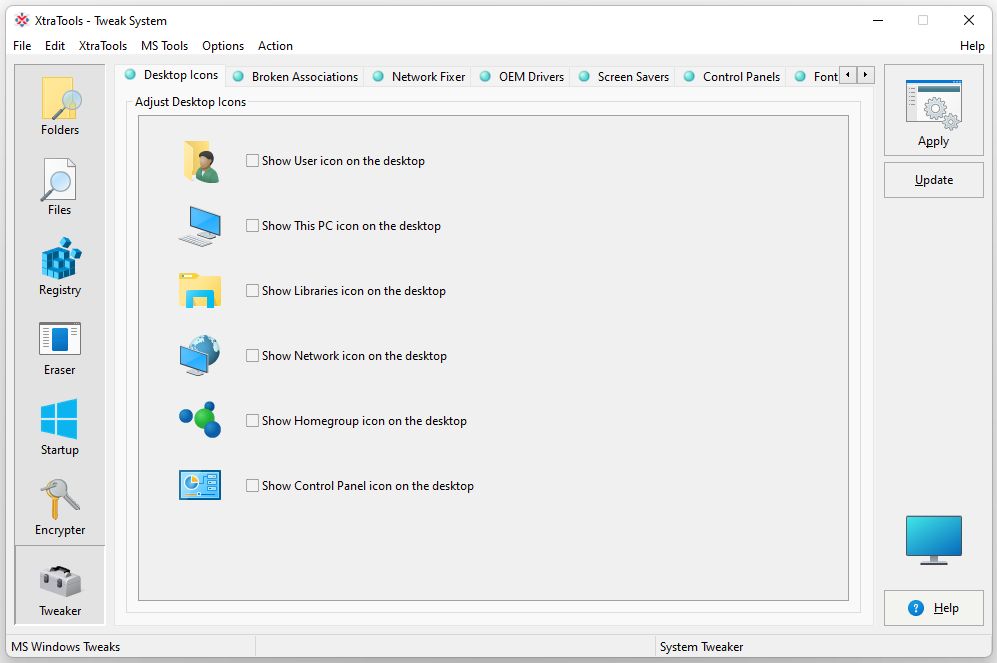Select the partially visible Font tab
The width and height of the screenshot is (997, 663).
[815, 77]
